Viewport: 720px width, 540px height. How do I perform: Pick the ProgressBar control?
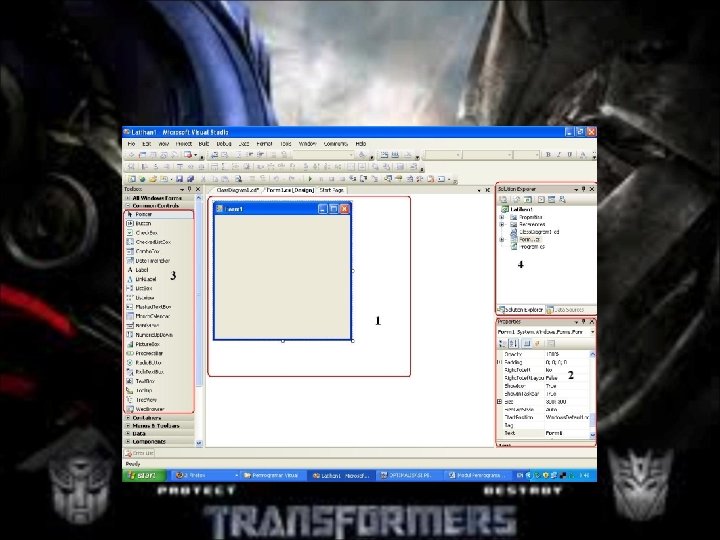pos(159,353)
